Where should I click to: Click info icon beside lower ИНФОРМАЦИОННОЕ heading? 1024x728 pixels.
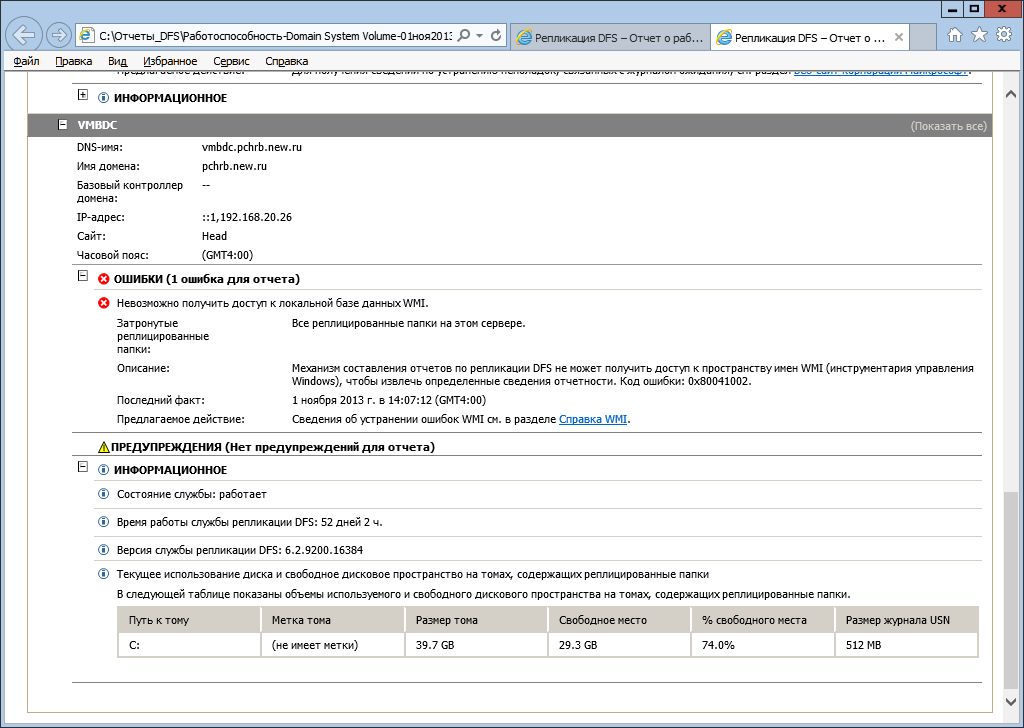pos(103,470)
